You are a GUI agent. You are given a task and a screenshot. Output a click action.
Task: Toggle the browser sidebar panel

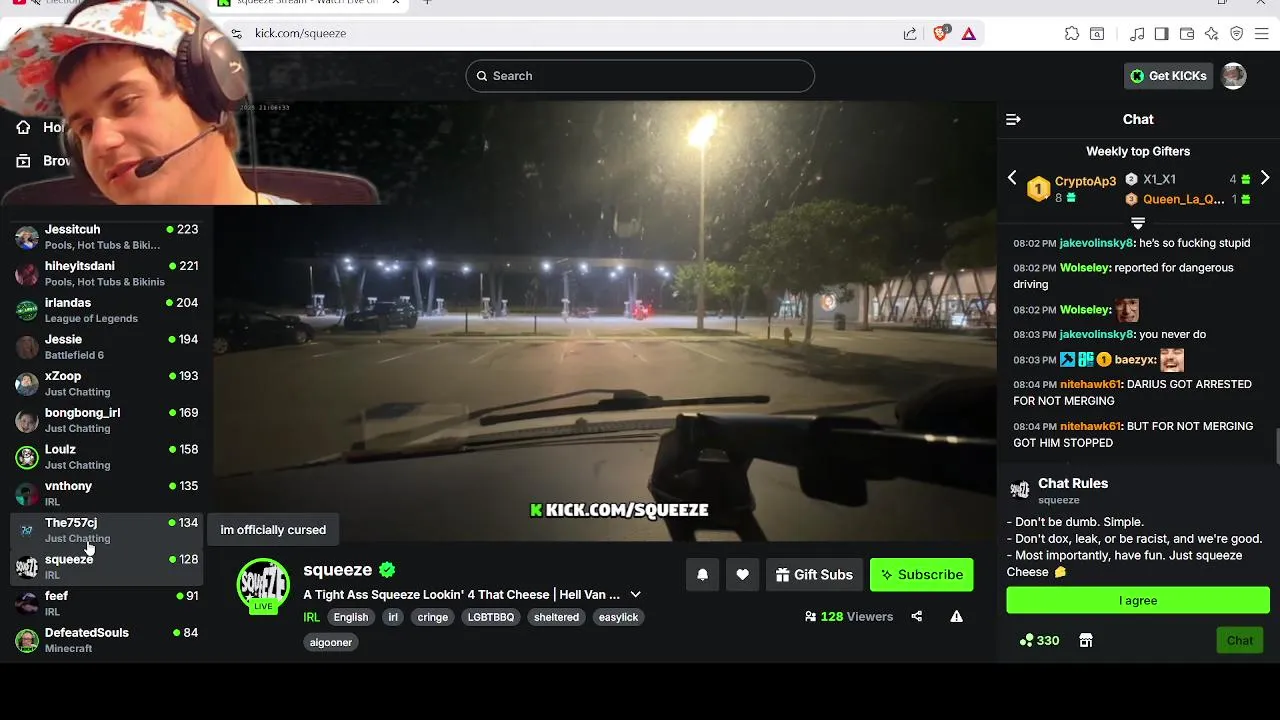pos(1161,33)
